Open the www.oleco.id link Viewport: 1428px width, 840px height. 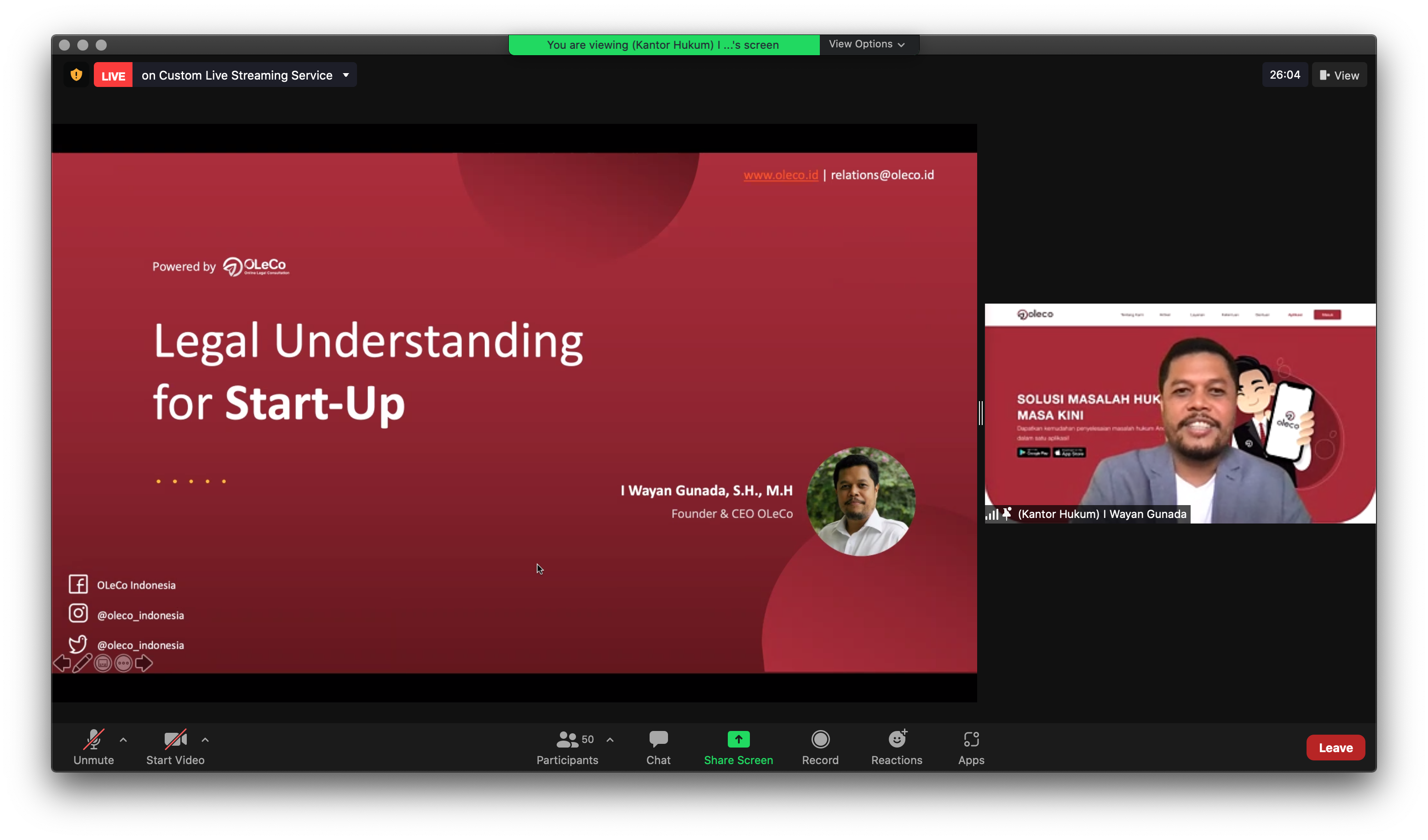point(780,175)
